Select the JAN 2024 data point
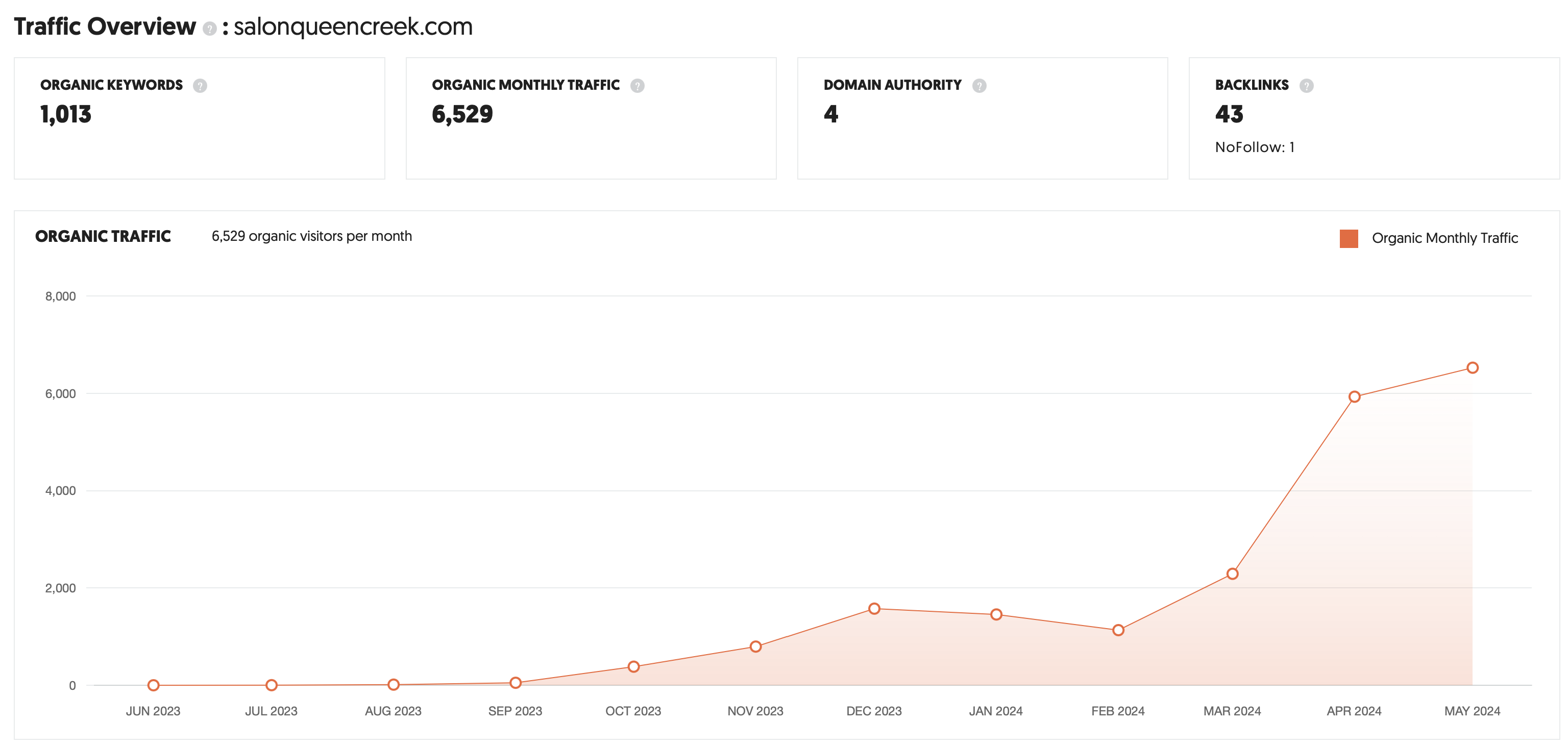This screenshot has width=1568, height=747. pos(996,614)
